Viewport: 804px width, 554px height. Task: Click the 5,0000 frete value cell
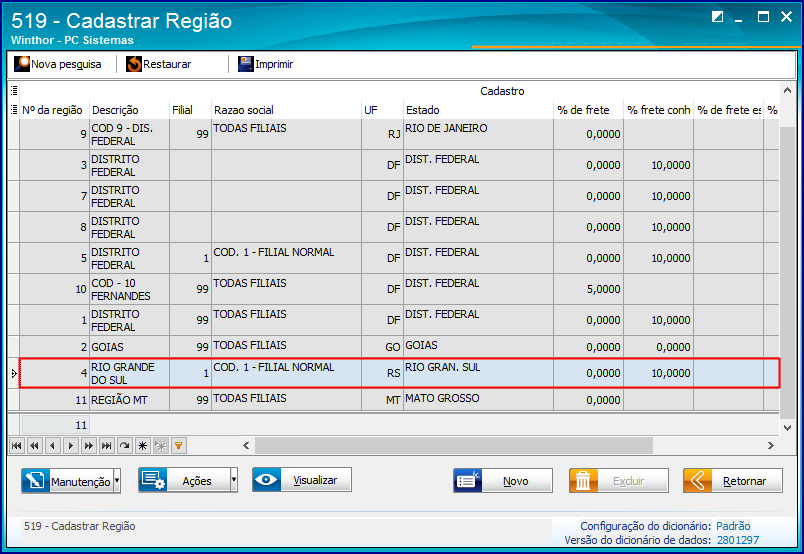tap(589, 289)
